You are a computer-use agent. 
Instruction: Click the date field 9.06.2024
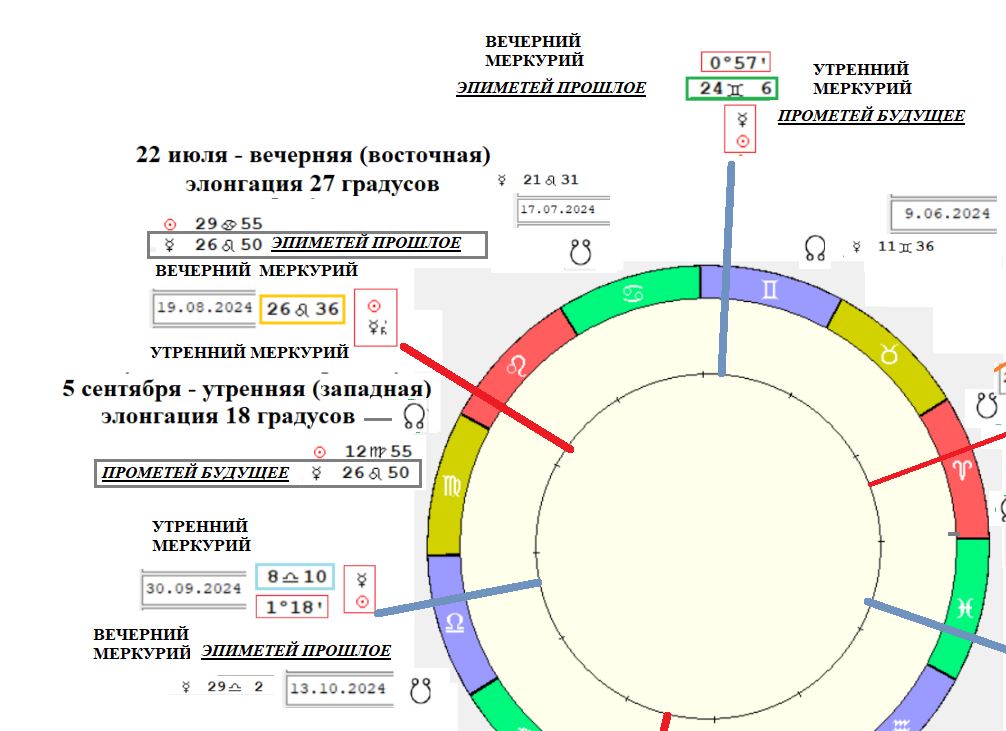point(944,214)
